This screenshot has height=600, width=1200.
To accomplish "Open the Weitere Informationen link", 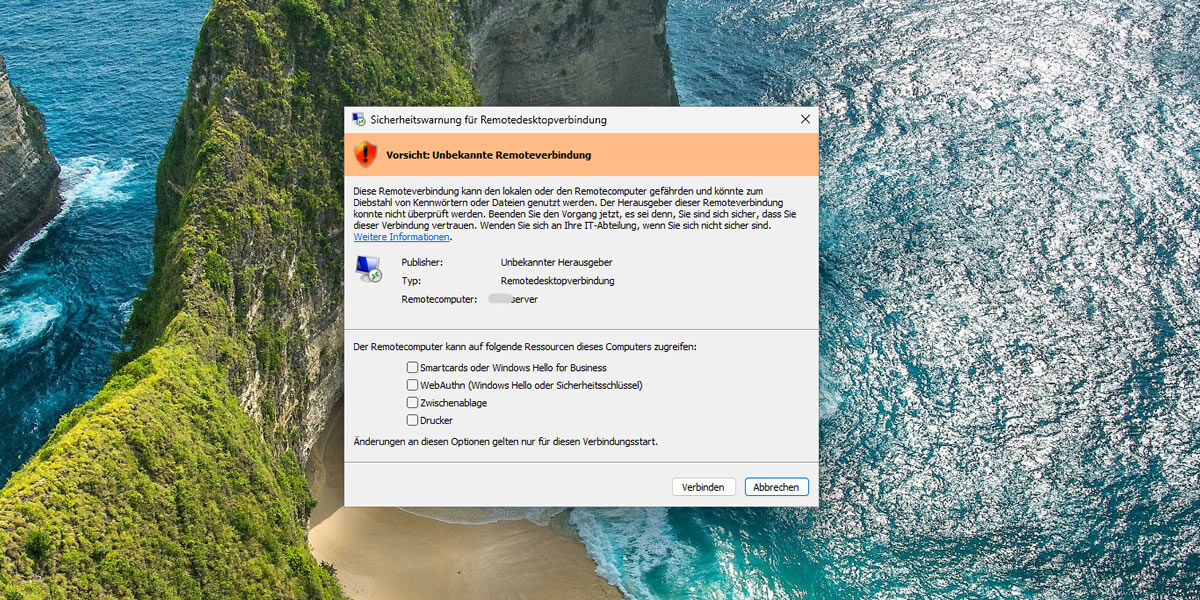I will click(402, 238).
